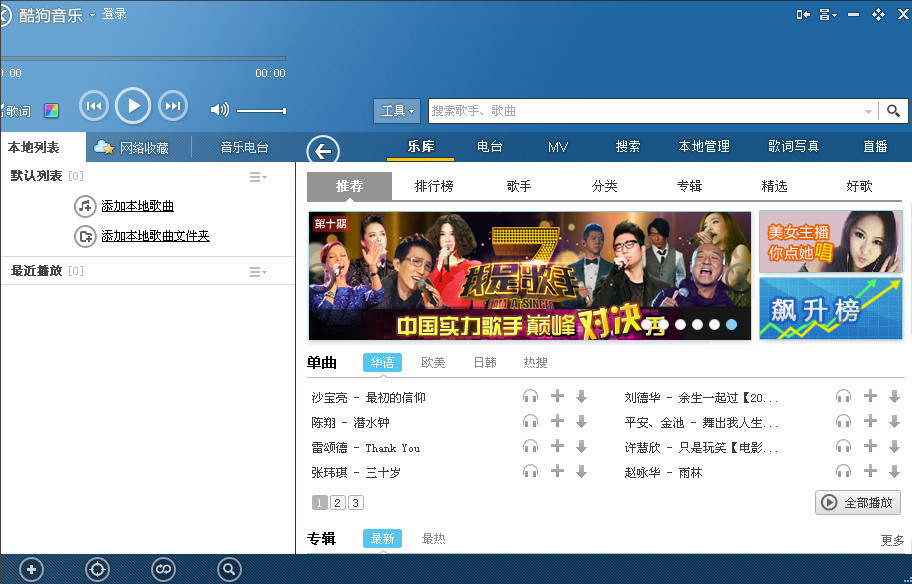The width and height of the screenshot is (912, 584).
Task: Listen to 陈翔 潜水钟 via headphone icon
Action: (x=530, y=421)
